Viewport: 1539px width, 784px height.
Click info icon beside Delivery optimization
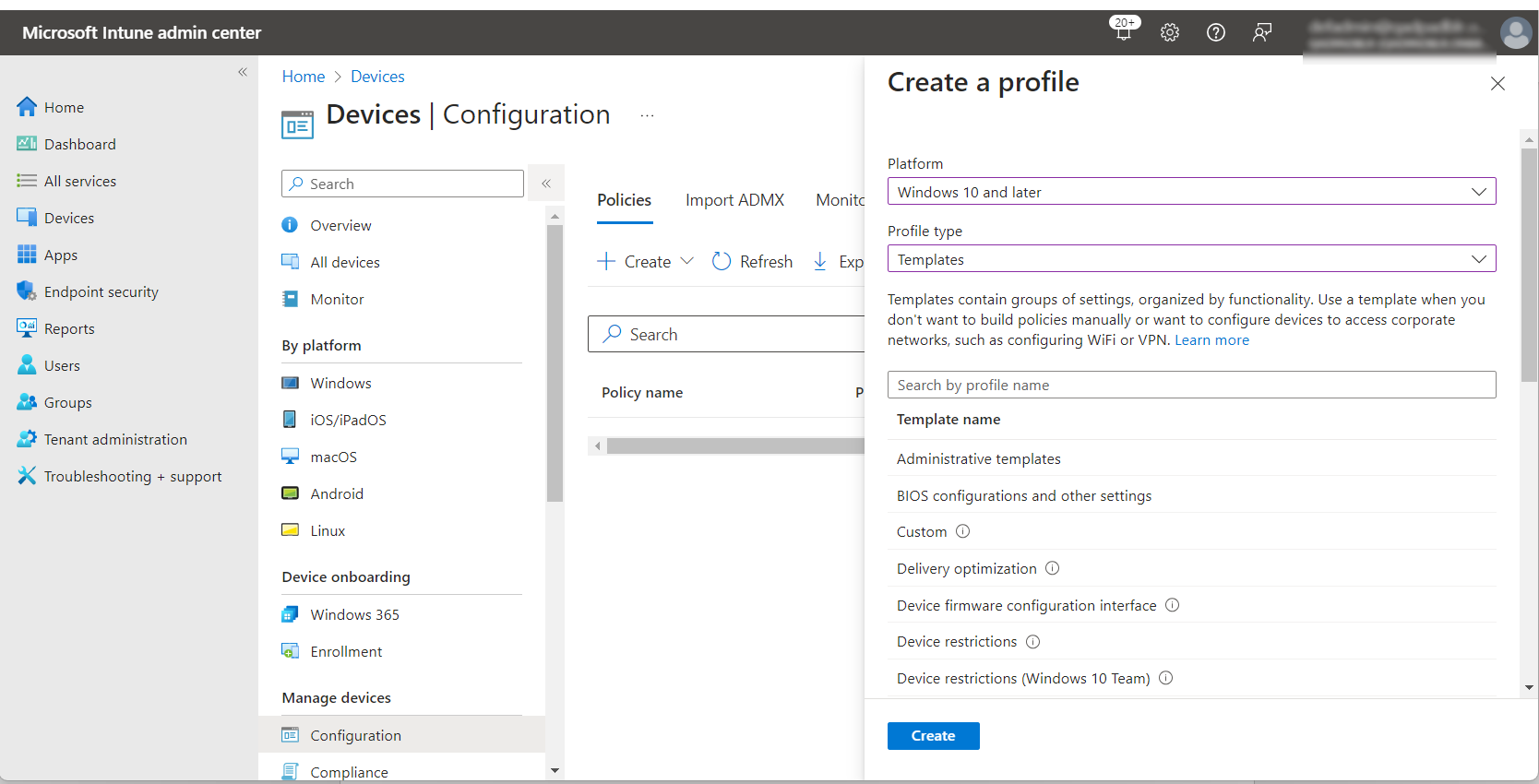(x=1052, y=568)
